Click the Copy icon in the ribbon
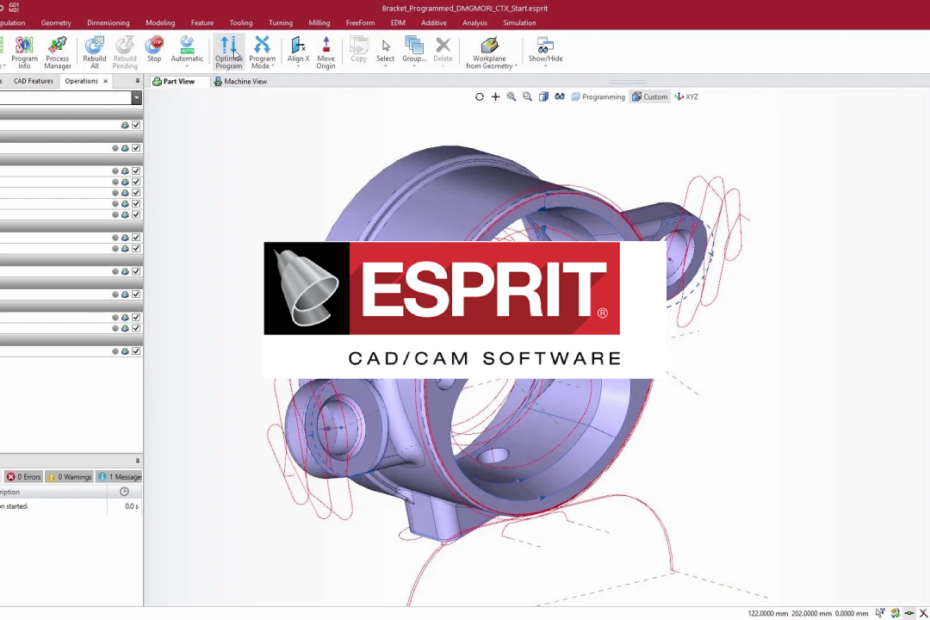This screenshot has width=930, height=620. coord(358,49)
